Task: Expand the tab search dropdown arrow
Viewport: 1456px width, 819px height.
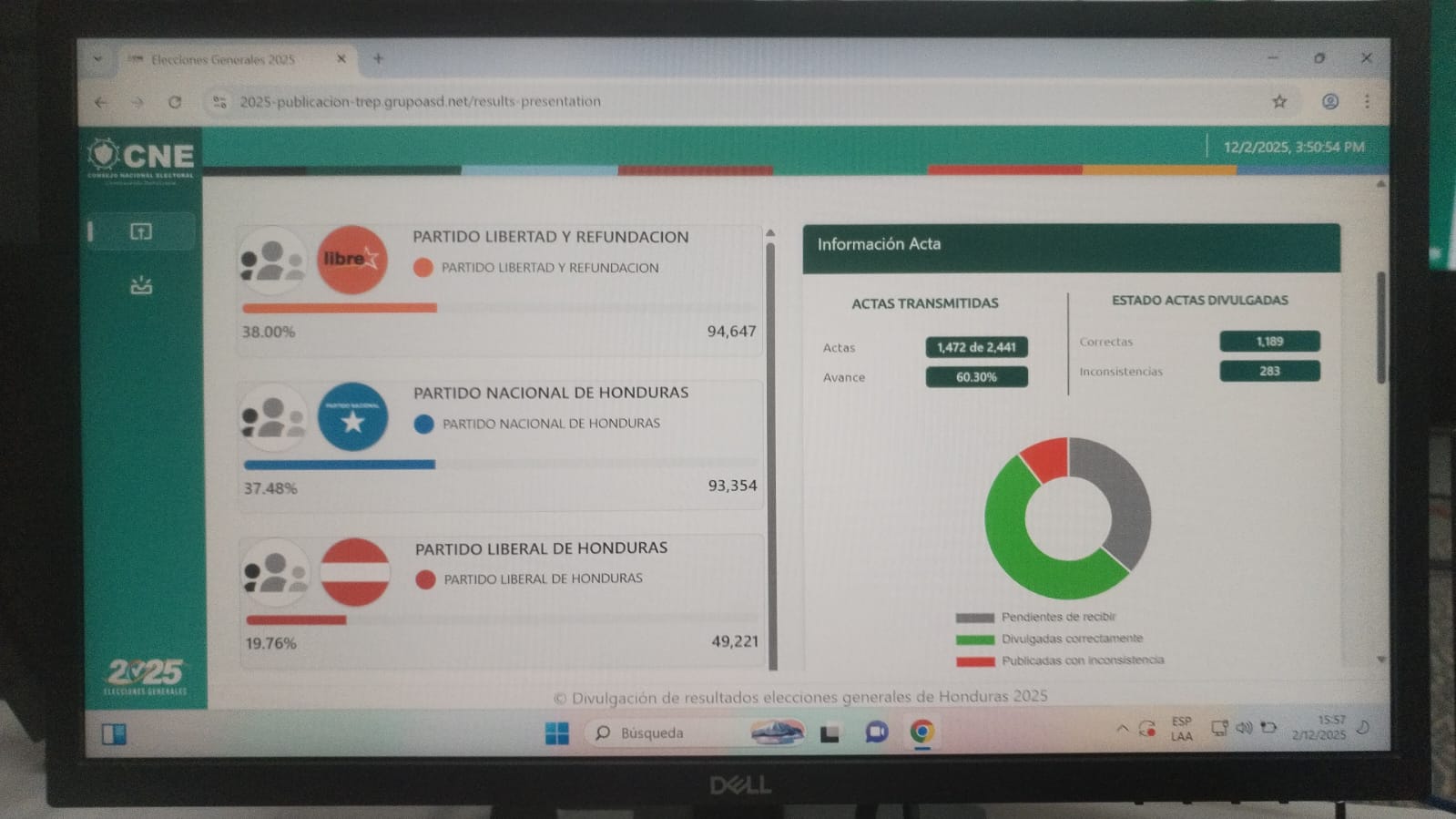Action: (97, 59)
